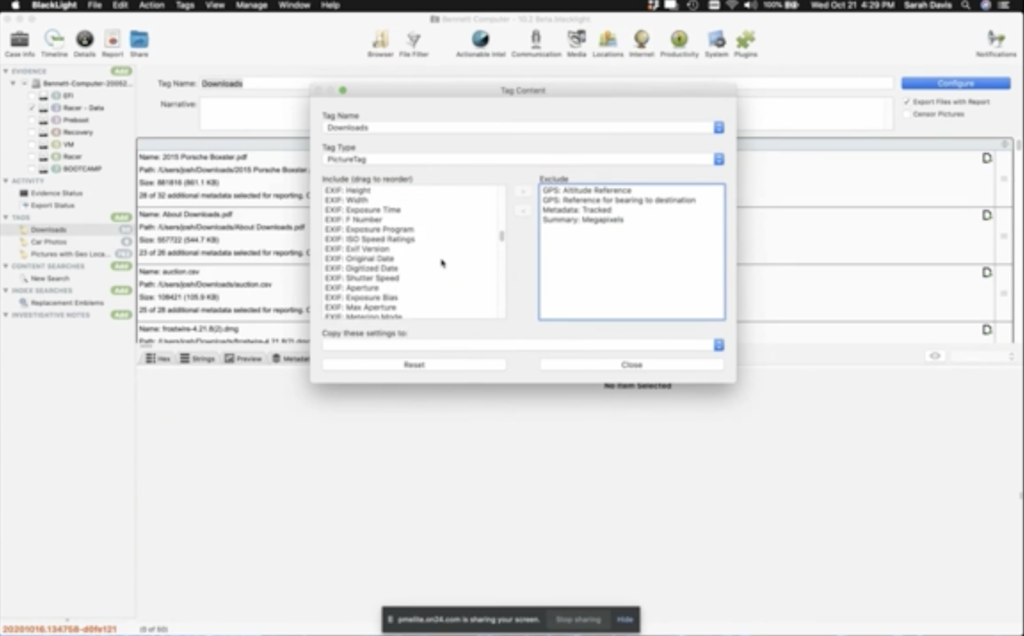
Task: Click Add button next to TAGS
Action: pos(121,217)
